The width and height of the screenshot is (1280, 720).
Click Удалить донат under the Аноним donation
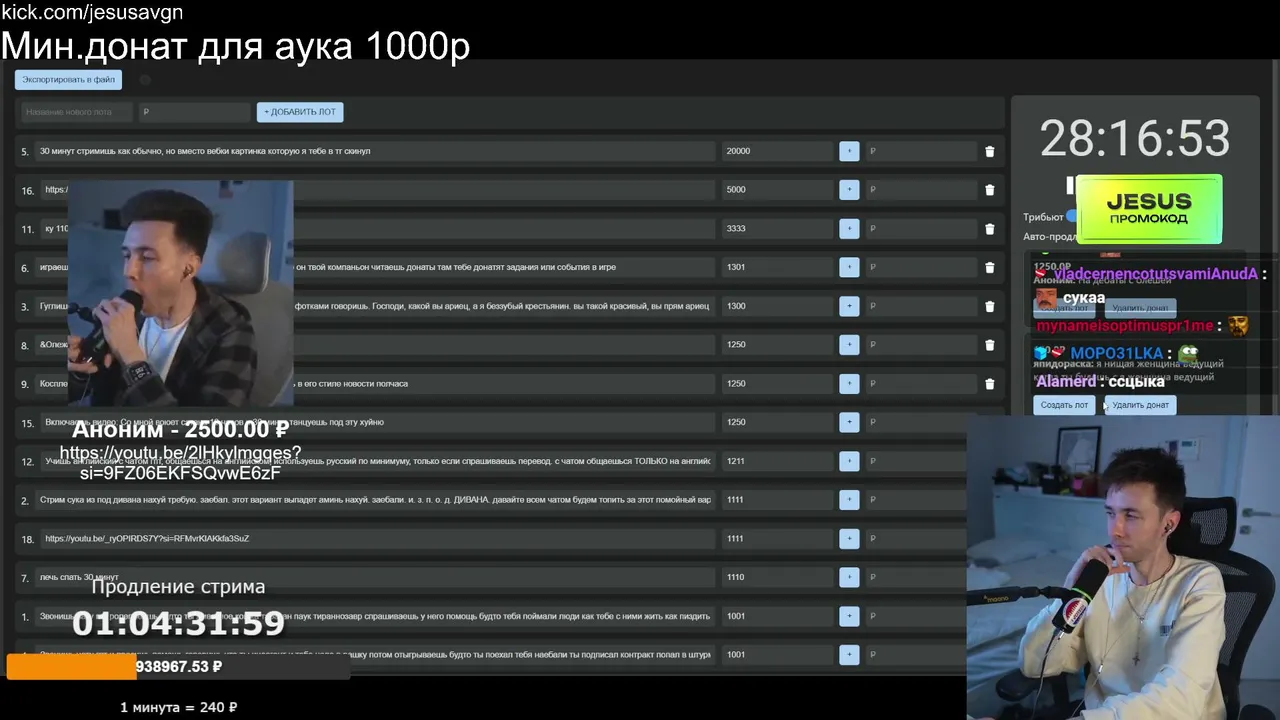point(1140,308)
